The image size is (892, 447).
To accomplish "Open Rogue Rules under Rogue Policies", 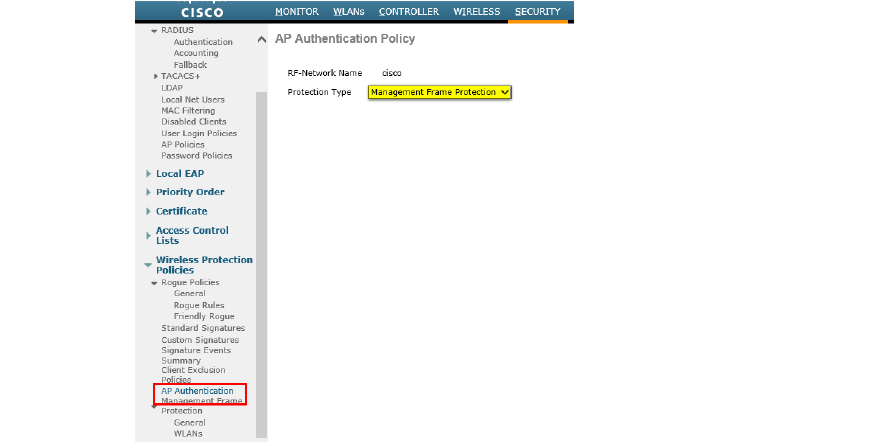I will pyautogui.click(x=199, y=305).
